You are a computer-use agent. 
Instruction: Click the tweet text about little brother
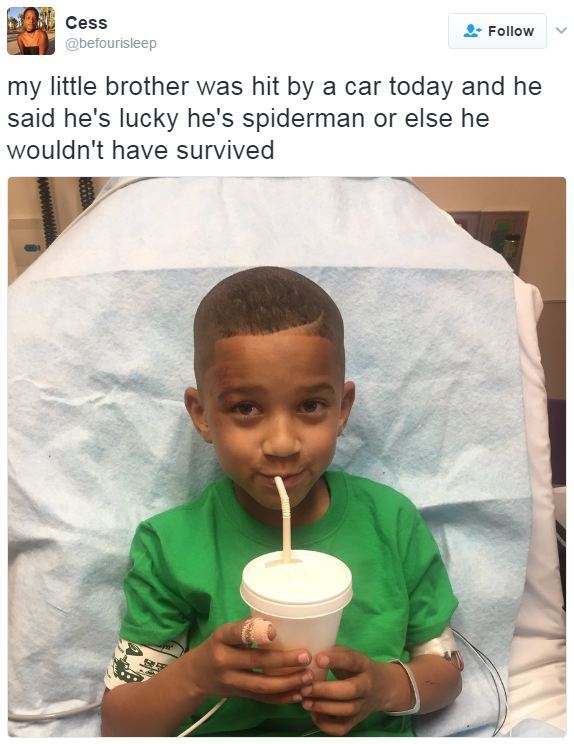tap(274, 118)
